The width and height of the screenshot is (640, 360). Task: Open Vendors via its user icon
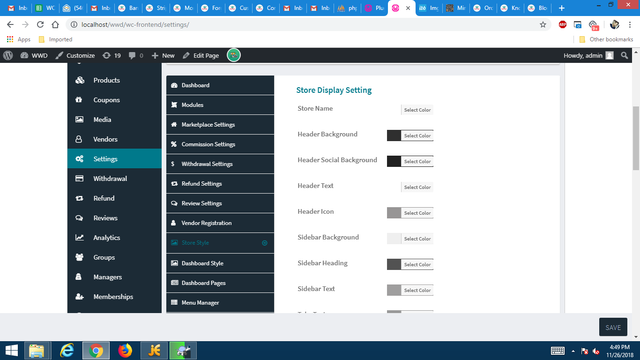coord(79,139)
